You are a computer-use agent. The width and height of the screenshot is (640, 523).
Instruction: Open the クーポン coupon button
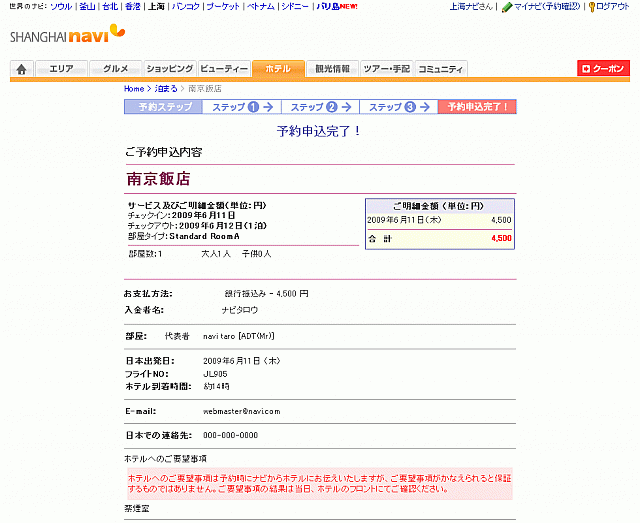tap(603, 69)
